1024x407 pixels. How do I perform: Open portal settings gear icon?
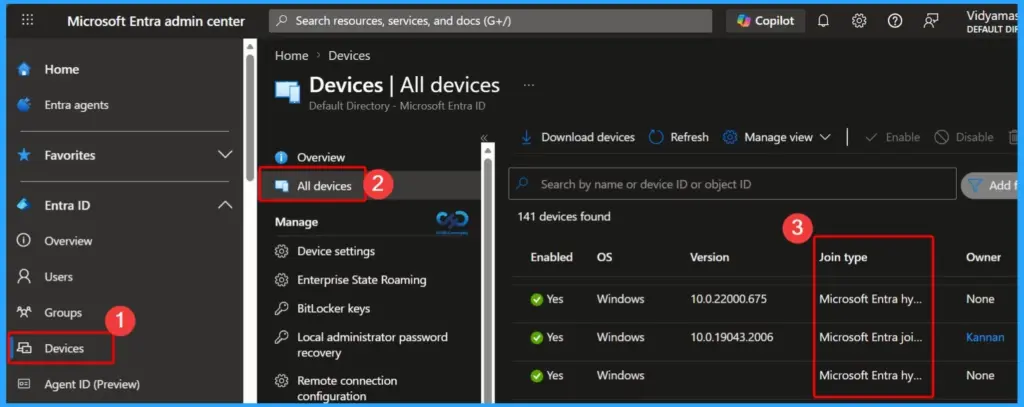859,21
